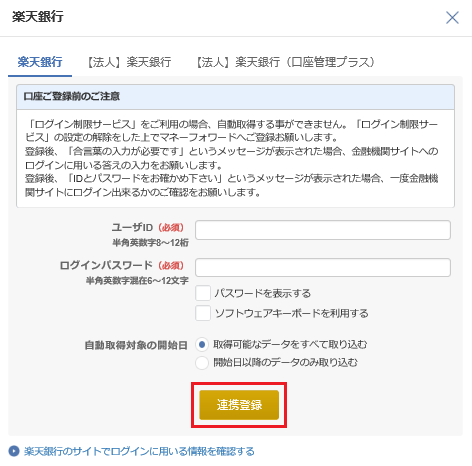This screenshot has height=466, width=472.
Task: Click the 自動取得対象の開始日 label
Action: coord(136,345)
